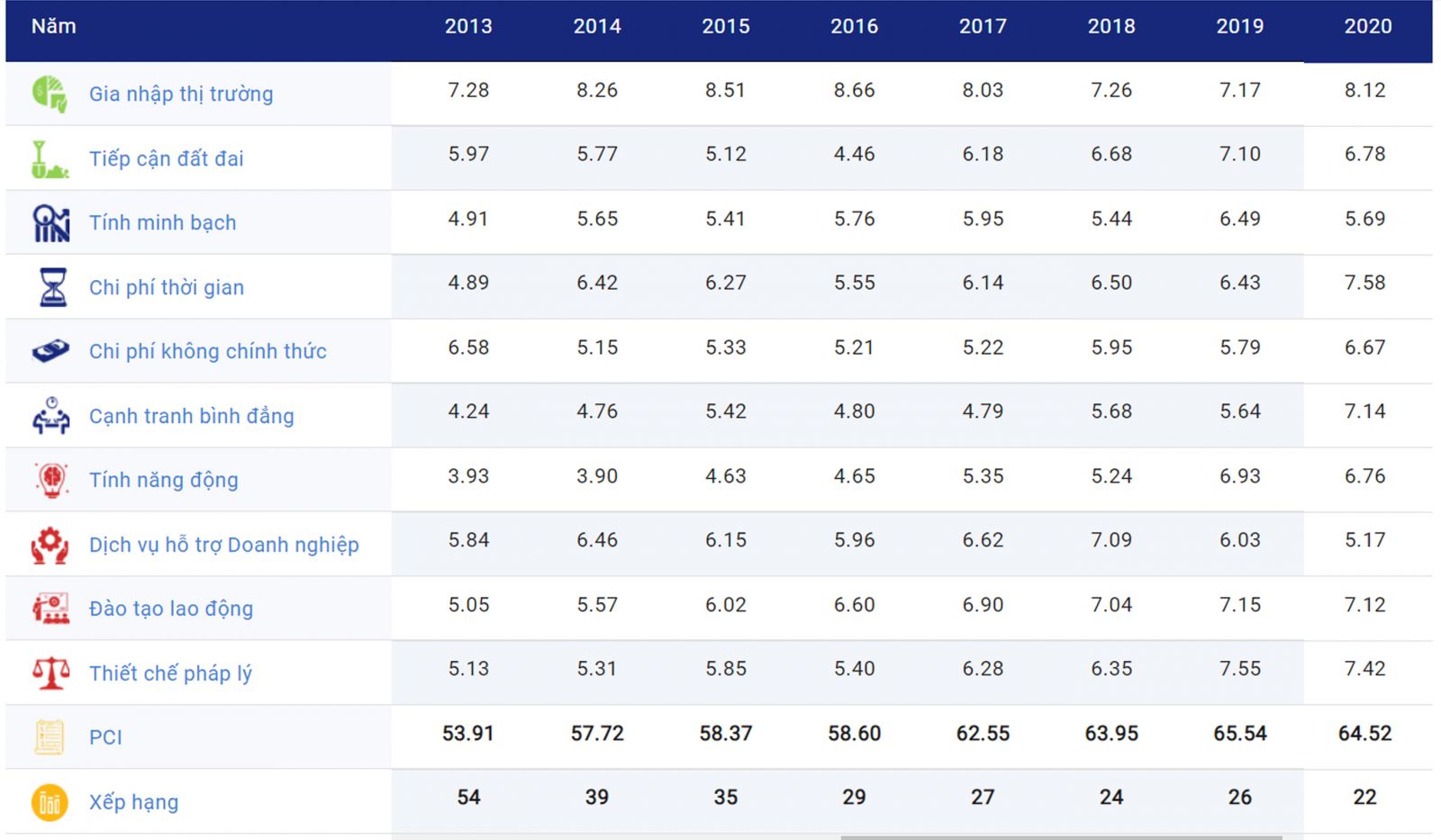
Task: Click the Dịch vụ hỗ trợ Doanh nghiệp gear icon
Action: [x=50, y=545]
